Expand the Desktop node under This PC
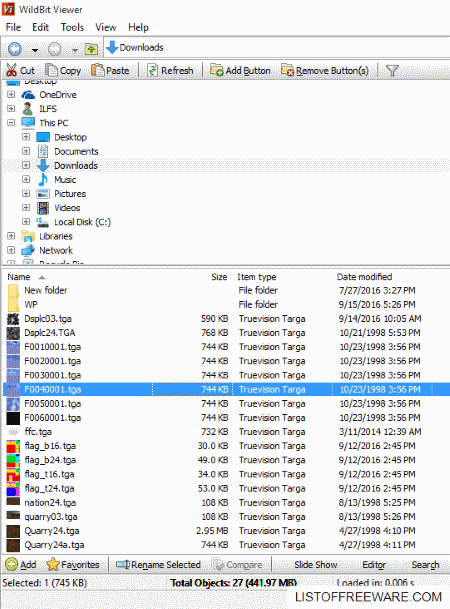Screen dimensions: 450x609 [x=26, y=137]
